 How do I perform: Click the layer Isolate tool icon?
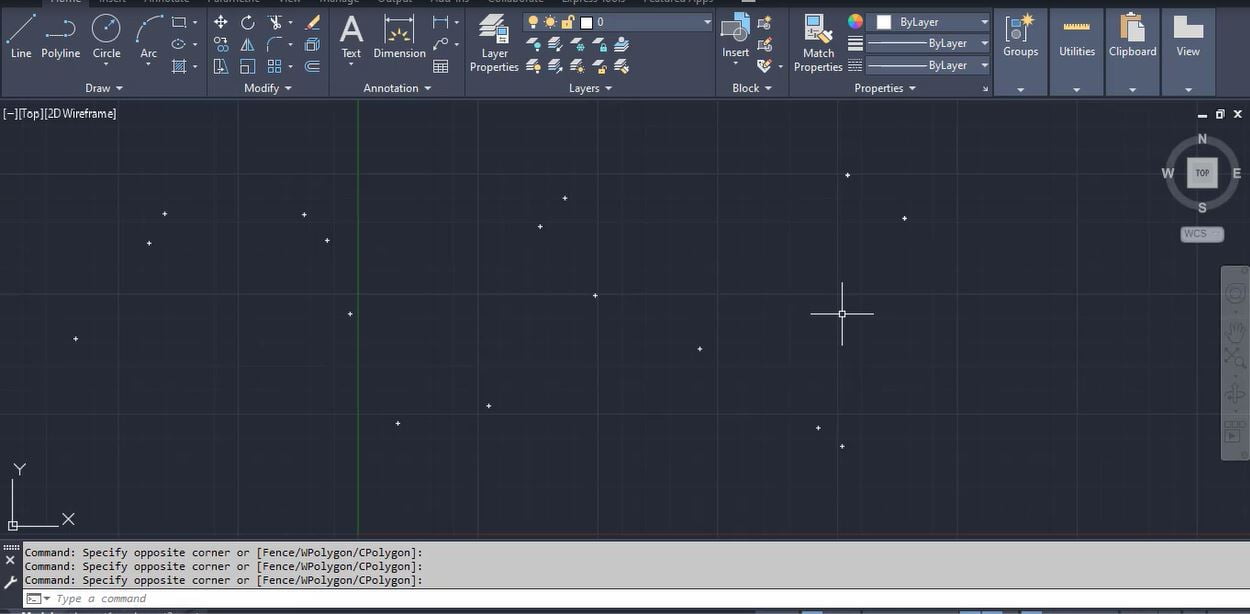(556, 44)
